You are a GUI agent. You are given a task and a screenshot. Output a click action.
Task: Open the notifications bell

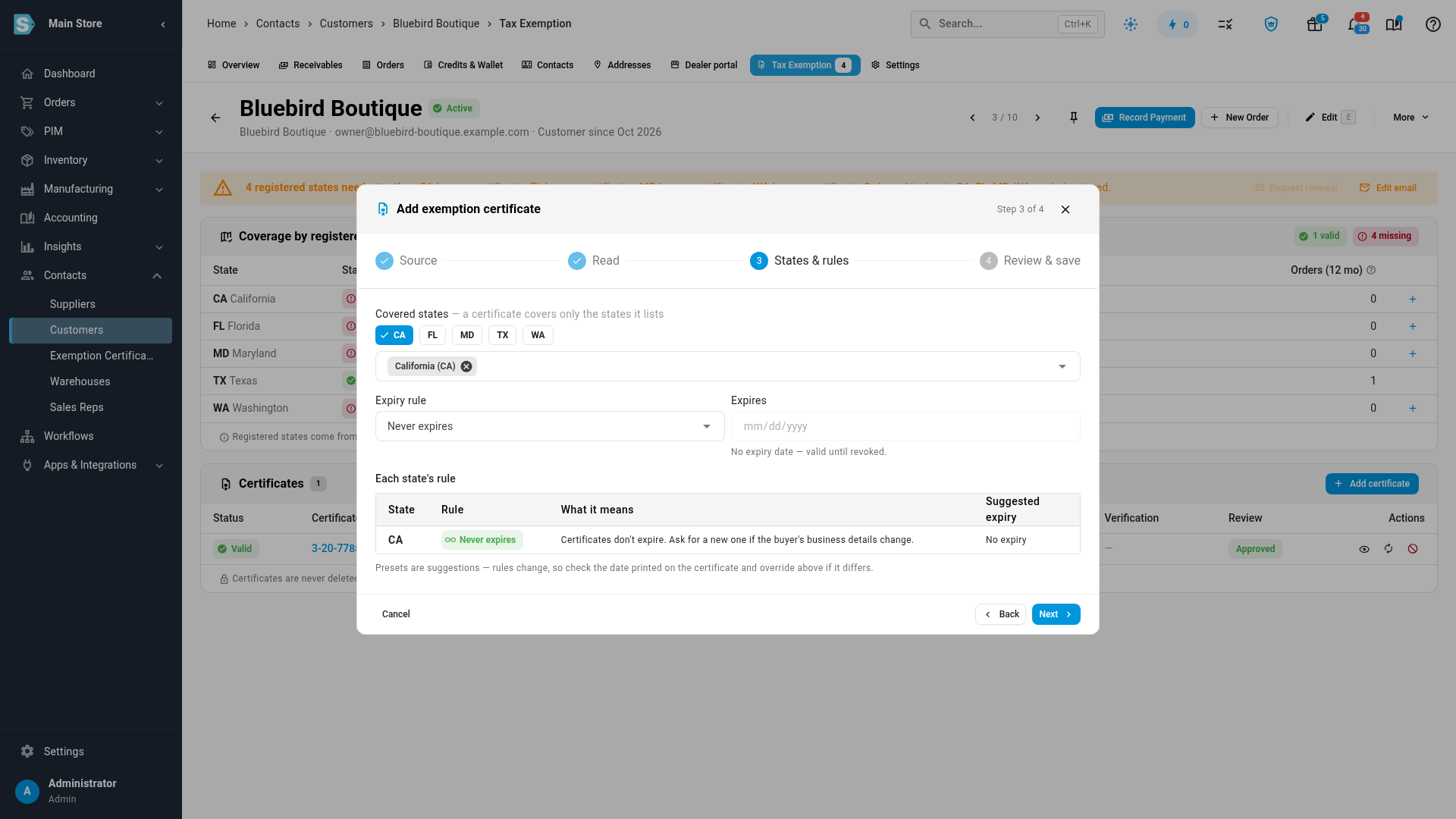1356,24
